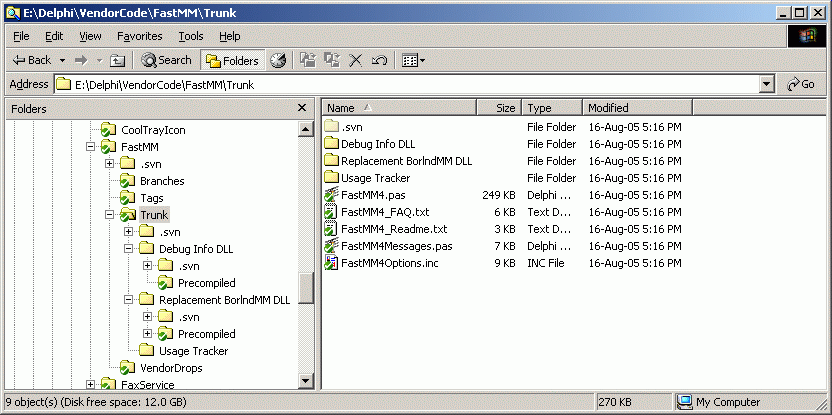Expand .svn node under FastMM
This screenshot has height=415, width=832.
109,164
